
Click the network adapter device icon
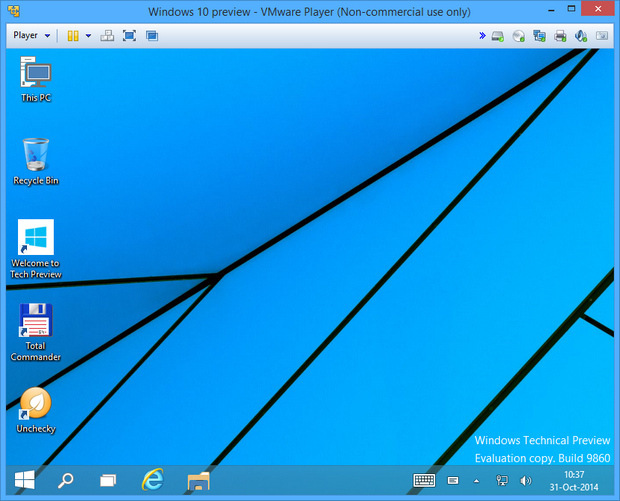point(539,36)
